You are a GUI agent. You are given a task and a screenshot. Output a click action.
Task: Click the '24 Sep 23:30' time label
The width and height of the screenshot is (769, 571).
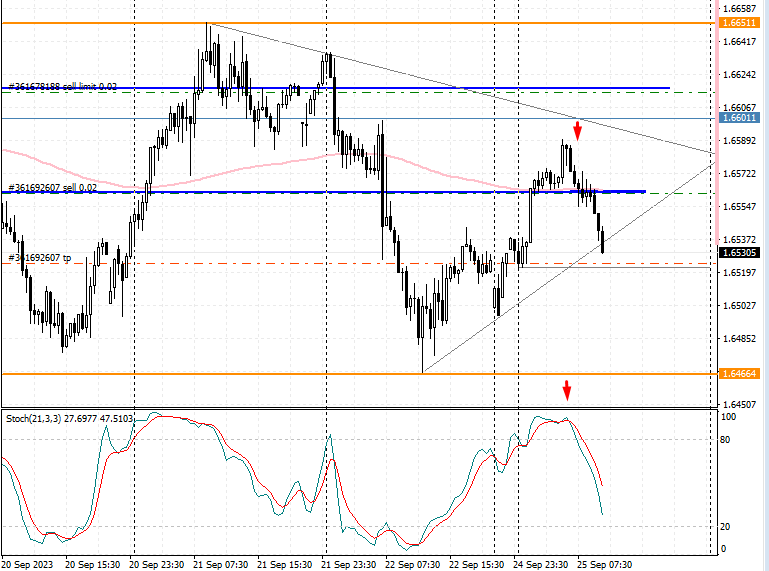click(x=540, y=565)
